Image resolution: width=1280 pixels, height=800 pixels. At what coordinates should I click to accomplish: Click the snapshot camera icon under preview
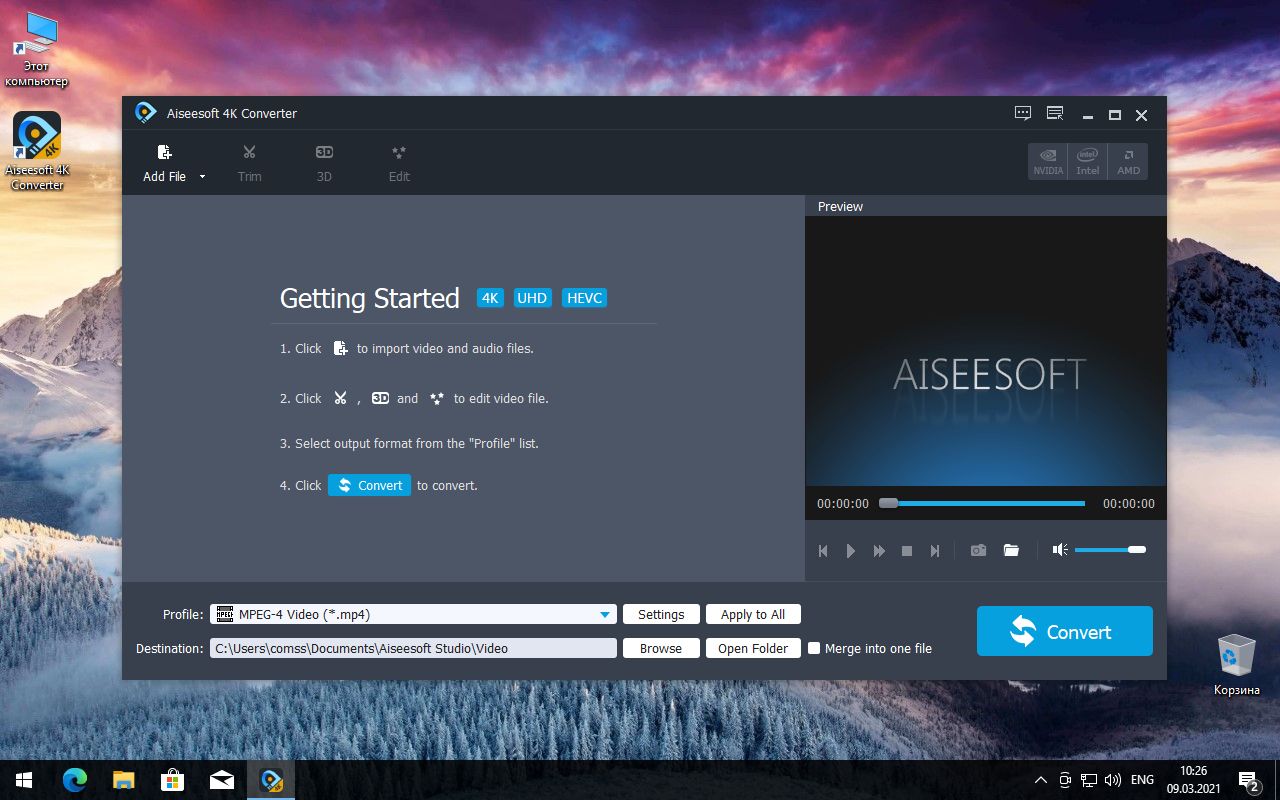(x=978, y=549)
